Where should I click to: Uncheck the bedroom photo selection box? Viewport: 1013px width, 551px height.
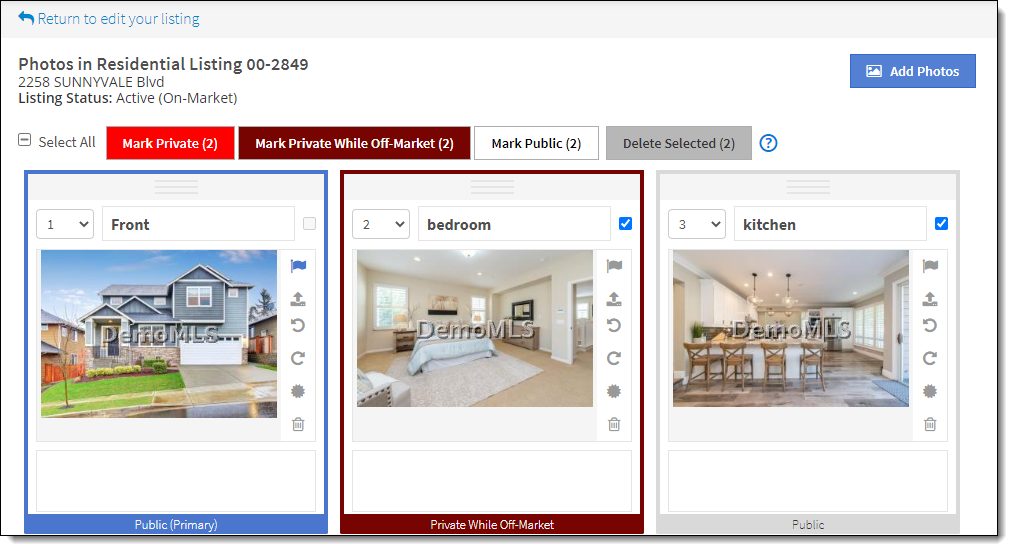[x=625, y=224]
